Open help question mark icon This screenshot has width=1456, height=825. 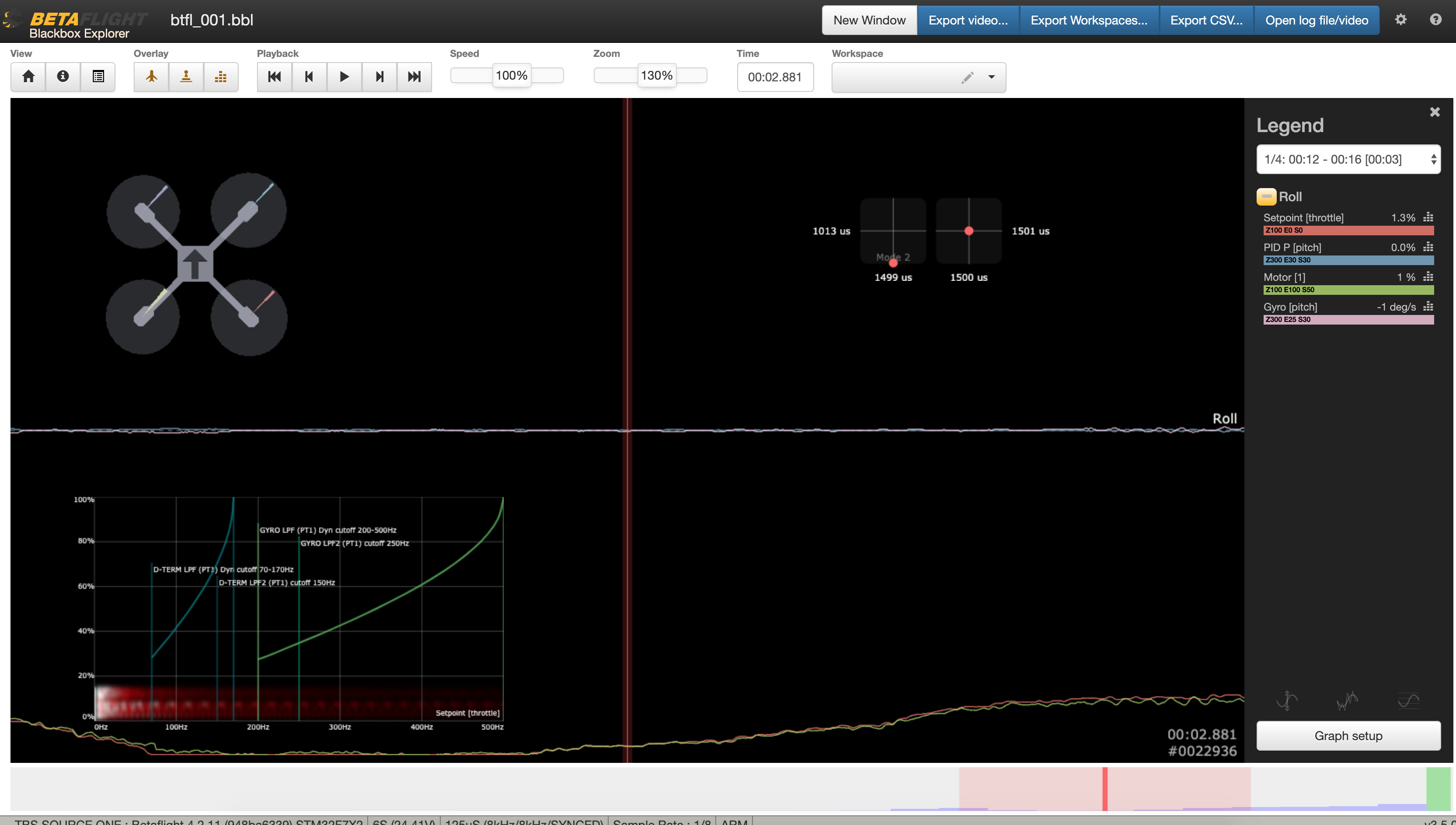point(1435,20)
